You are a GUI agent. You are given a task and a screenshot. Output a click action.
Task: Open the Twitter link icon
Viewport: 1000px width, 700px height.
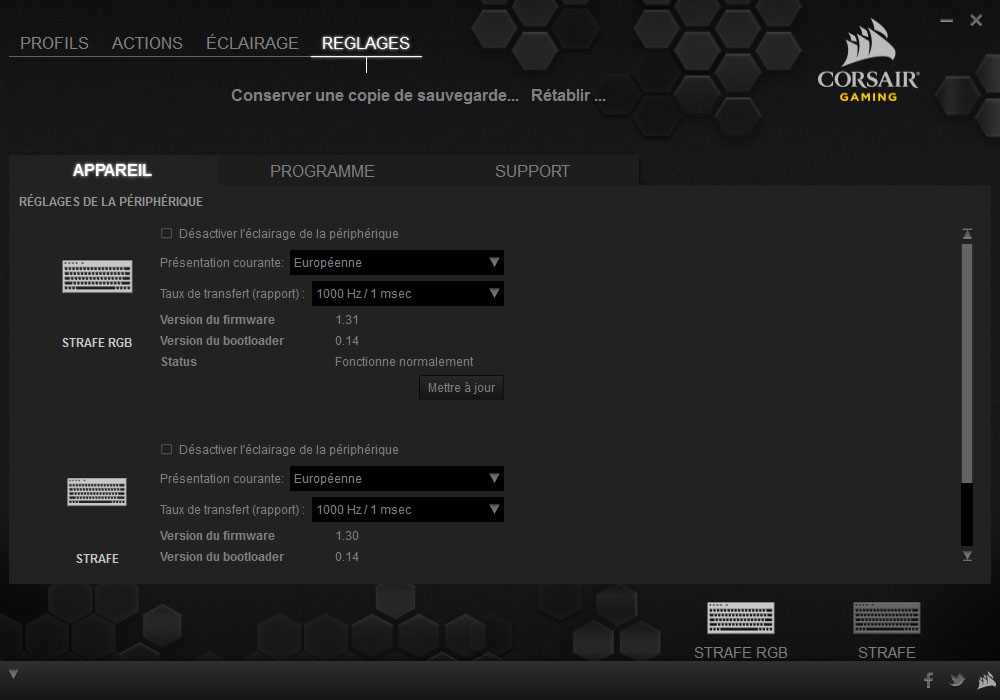pos(957,680)
